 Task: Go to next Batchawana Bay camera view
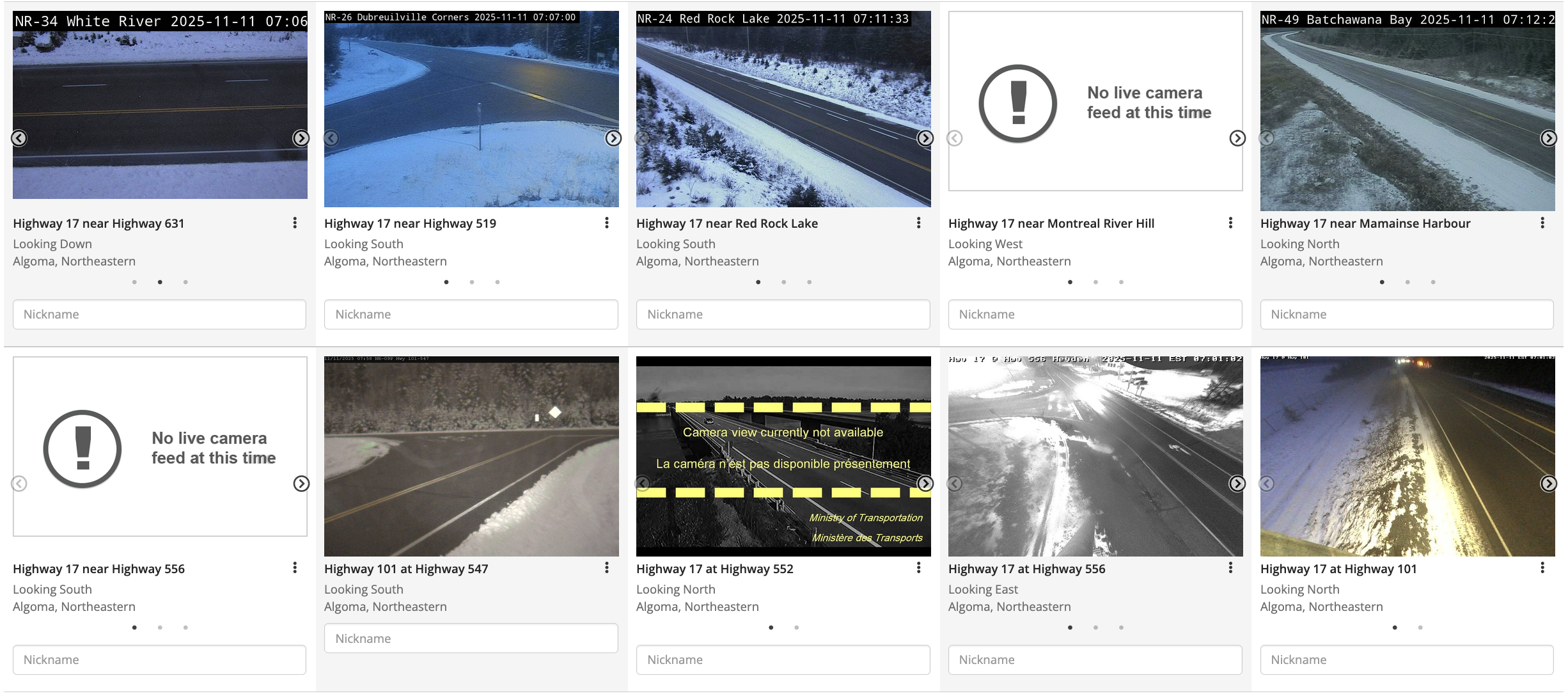coord(1548,138)
